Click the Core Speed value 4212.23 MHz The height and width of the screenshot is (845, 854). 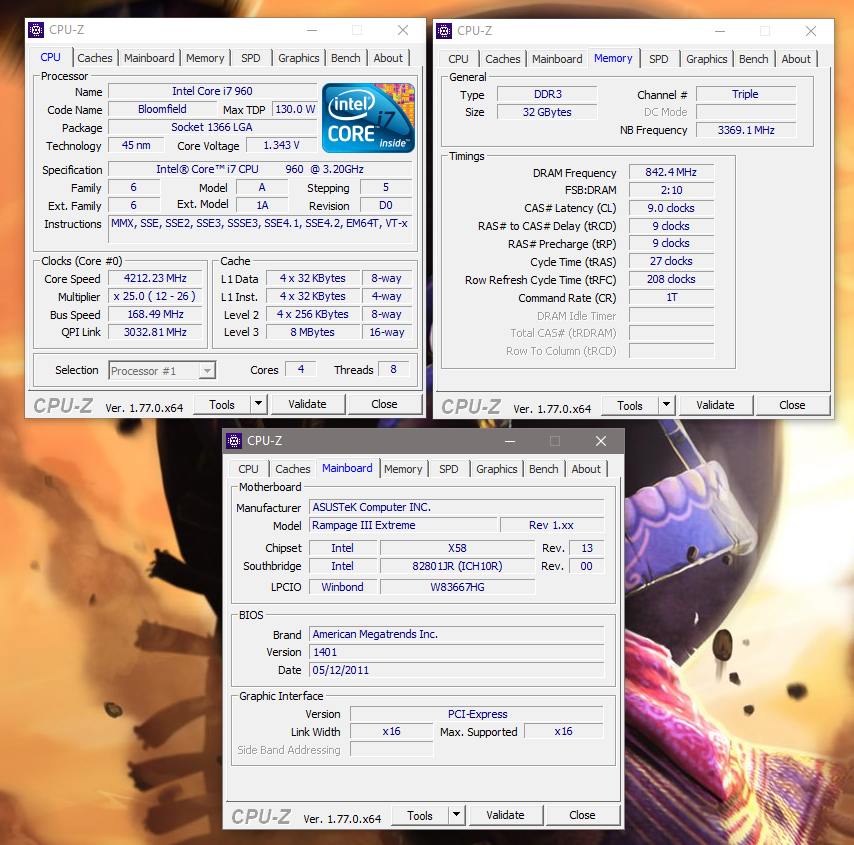(155, 278)
